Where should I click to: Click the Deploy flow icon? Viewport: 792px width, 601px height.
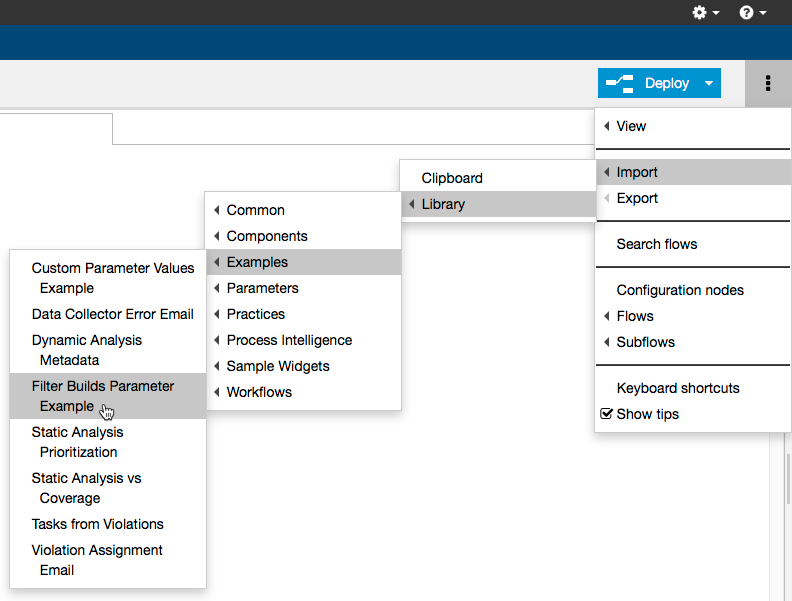tap(620, 83)
